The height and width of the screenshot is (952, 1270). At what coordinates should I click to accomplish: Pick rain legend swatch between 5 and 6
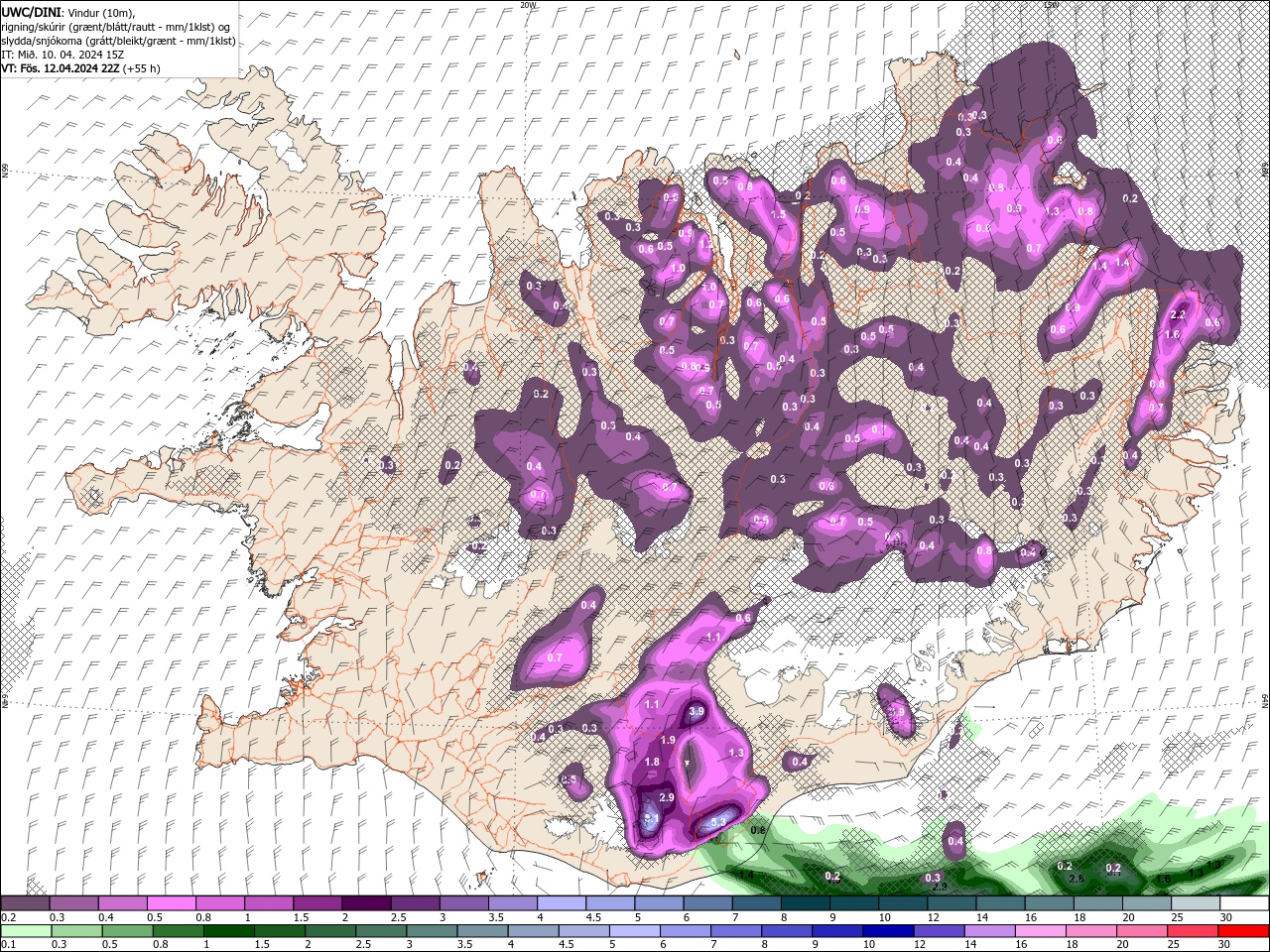coord(636,930)
